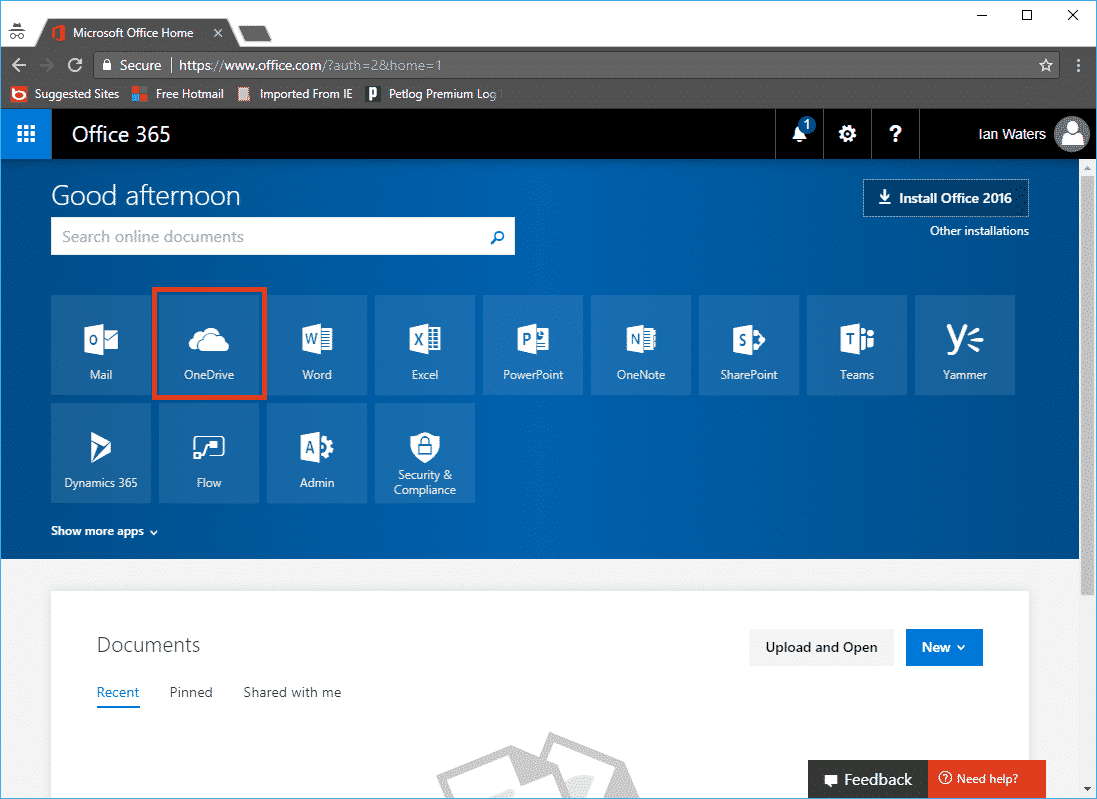Viewport: 1097px width, 799px height.
Task: Open Ian Waters account avatar menu
Action: coord(1072,134)
